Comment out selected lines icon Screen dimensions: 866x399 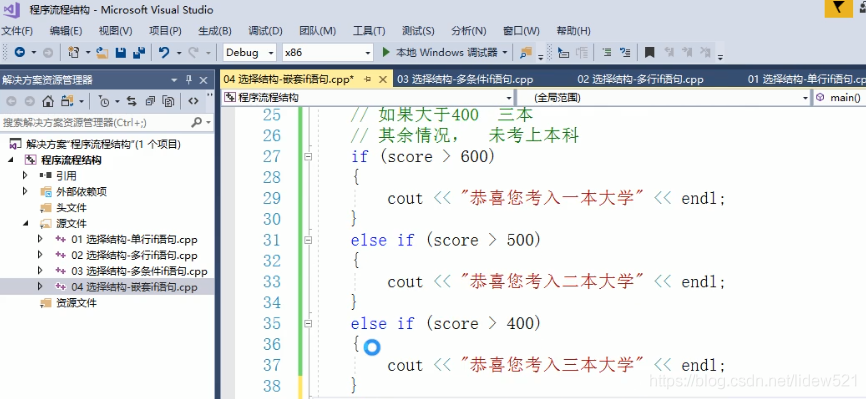coord(606,52)
